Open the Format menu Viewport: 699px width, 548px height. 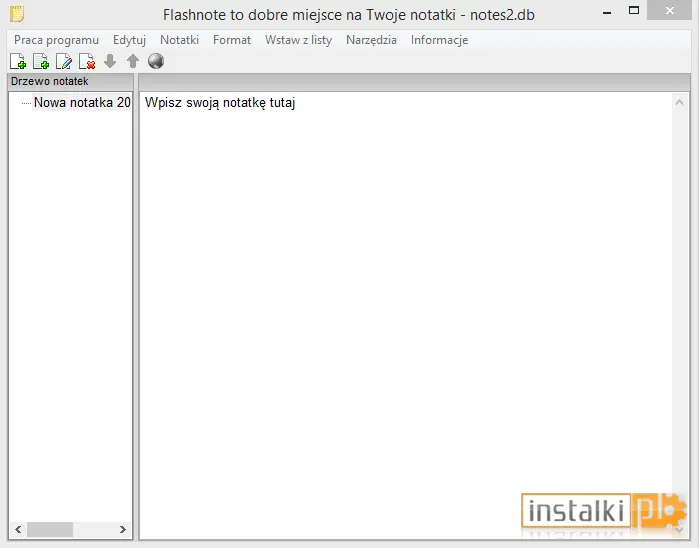232,40
